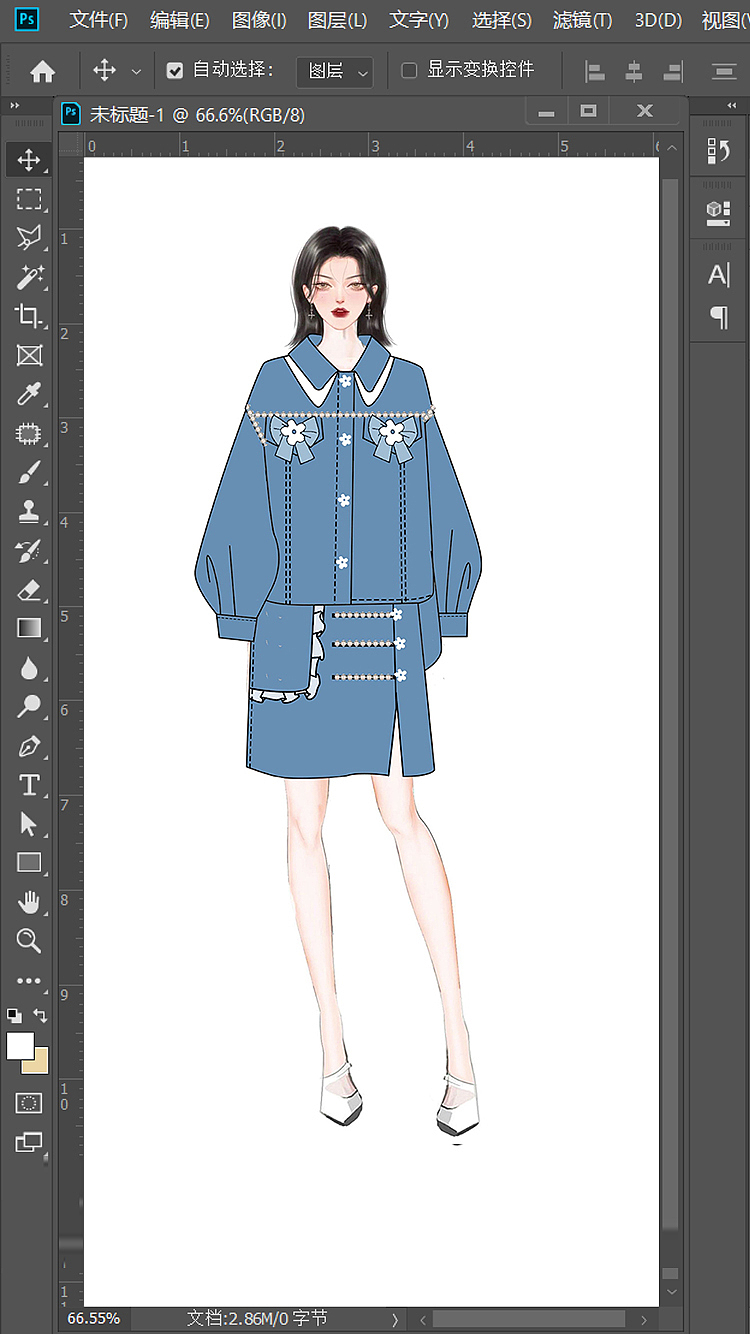This screenshot has height=1334, width=750.
Task: Click the 66.55% zoom level field
Action: 93,1318
